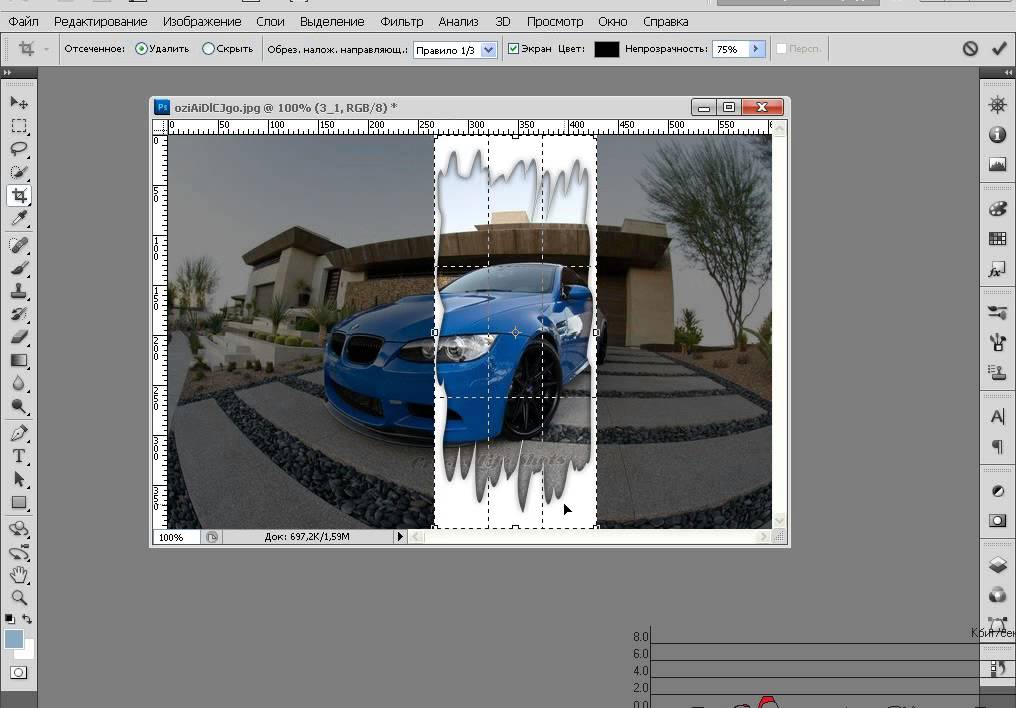
Task: Open the Просмотр menu
Action: [555, 21]
